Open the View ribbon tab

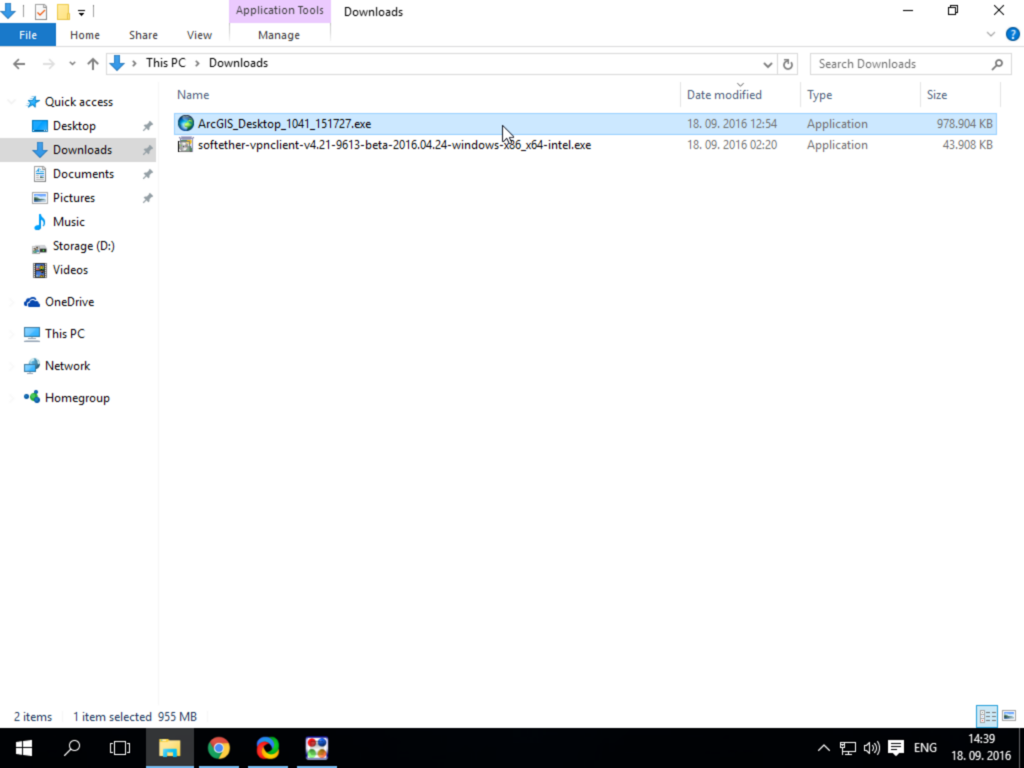[199, 35]
